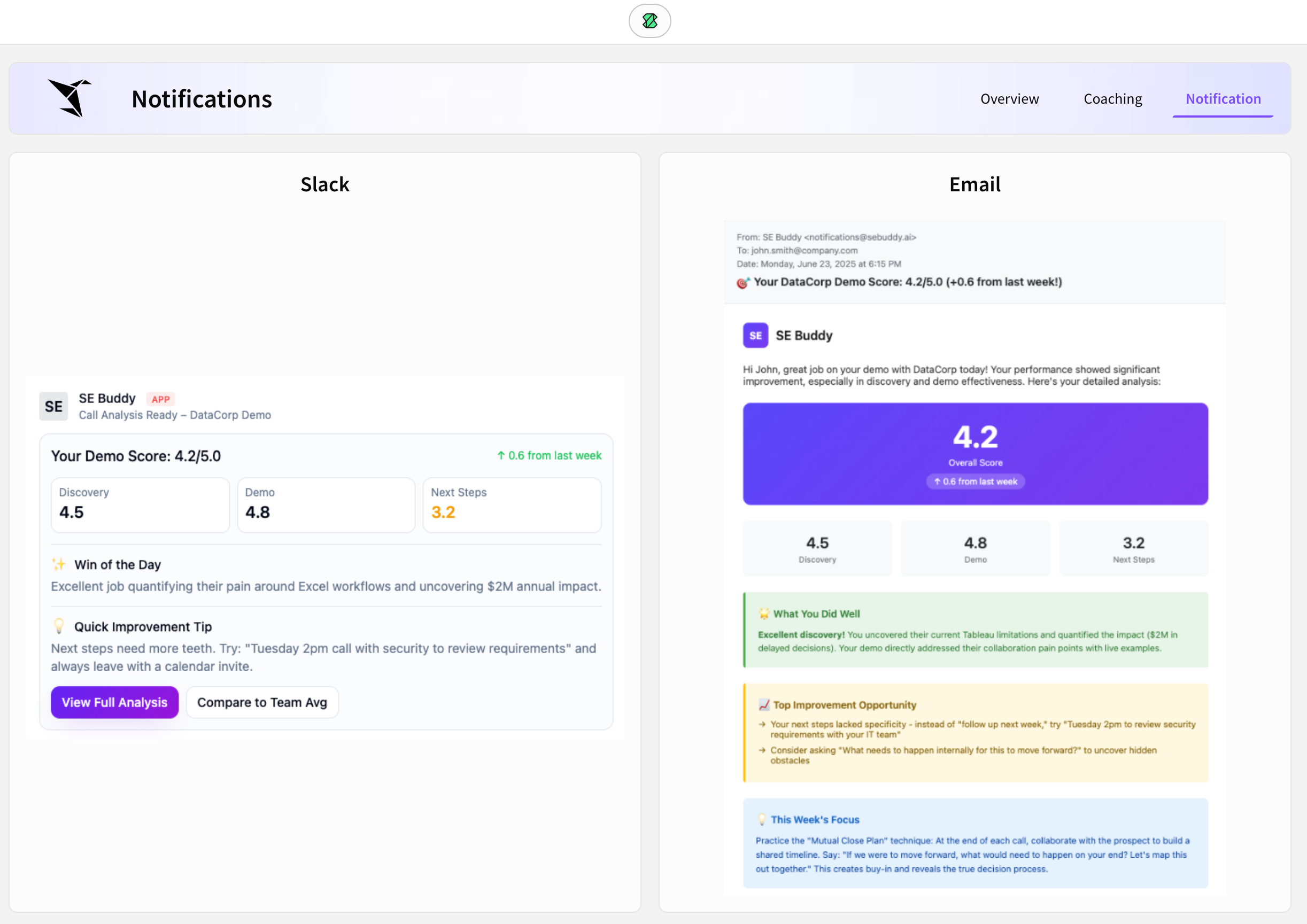1307x924 pixels.
Task: Select the Notification tab
Action: (1223, 98)
